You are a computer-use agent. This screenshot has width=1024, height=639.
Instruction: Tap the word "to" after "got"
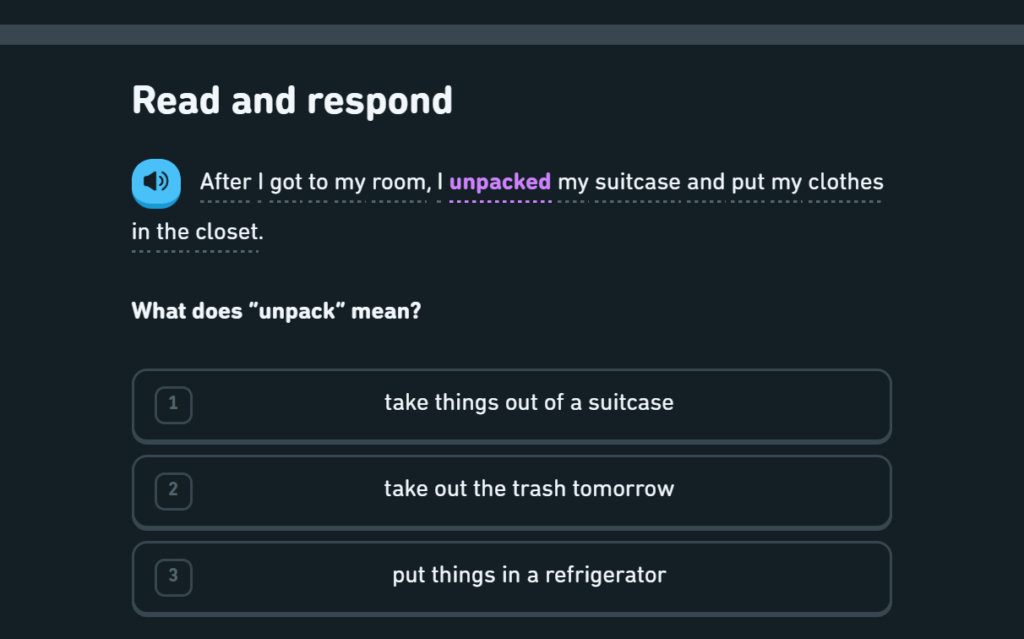click(318, 182)
